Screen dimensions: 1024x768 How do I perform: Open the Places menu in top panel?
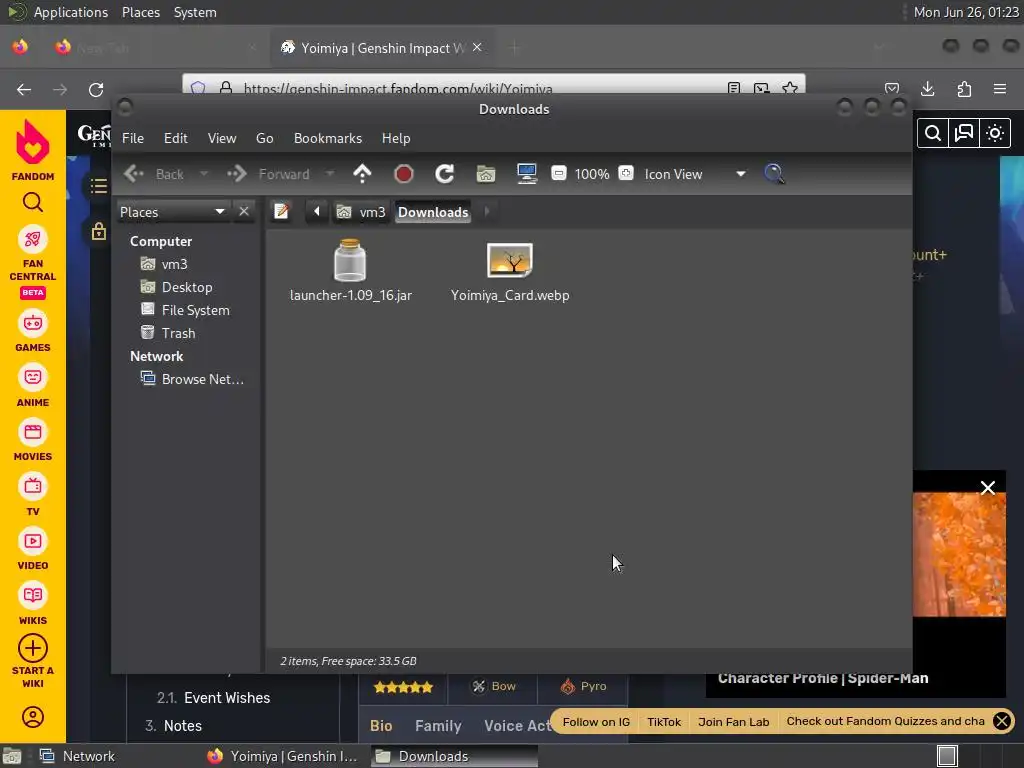141,12
